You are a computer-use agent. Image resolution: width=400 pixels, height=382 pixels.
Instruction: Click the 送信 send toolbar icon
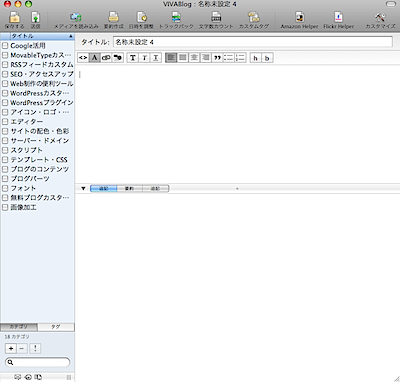point(35,20)
